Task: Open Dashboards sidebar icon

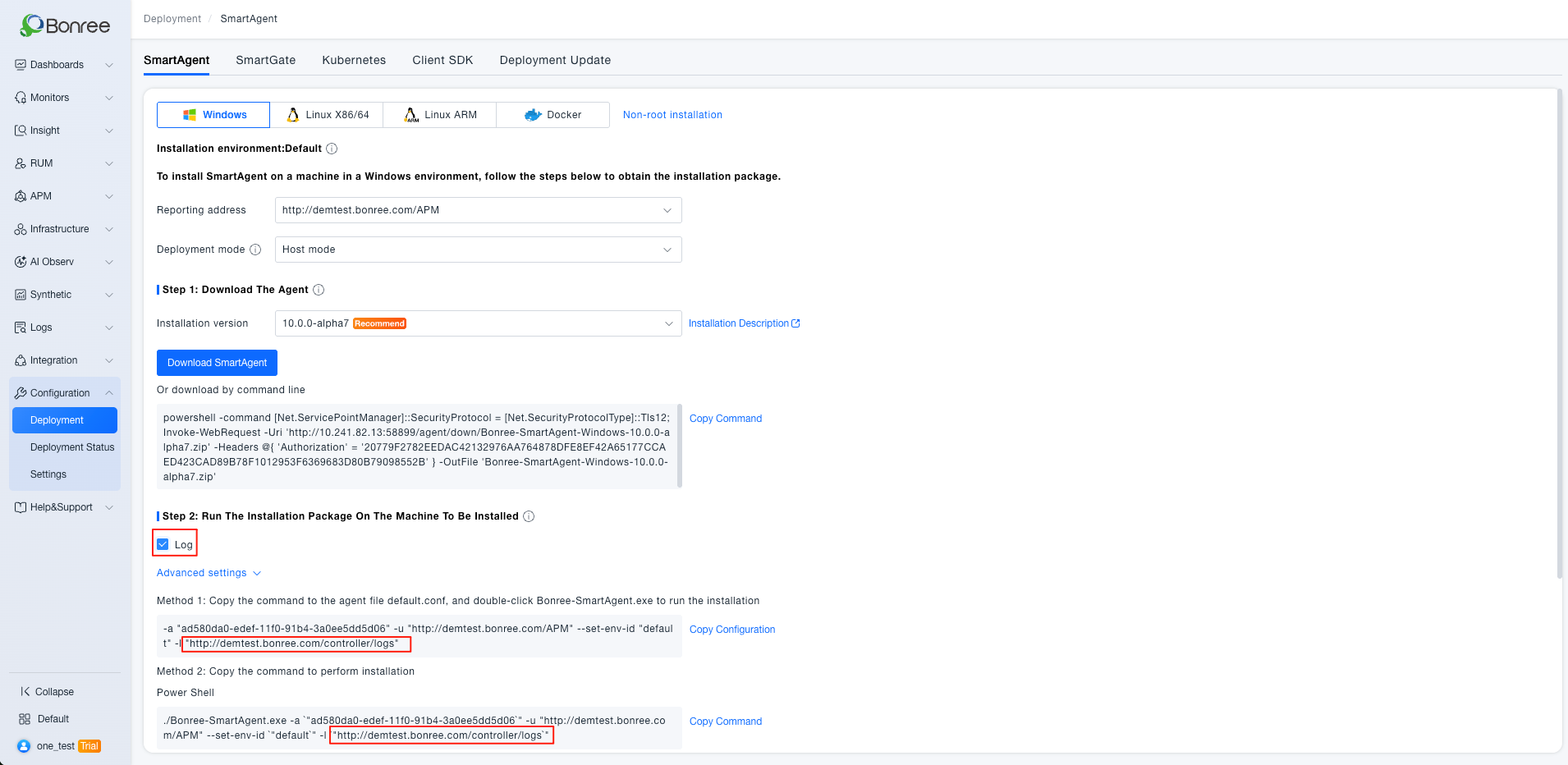Action: pos(21,65)
